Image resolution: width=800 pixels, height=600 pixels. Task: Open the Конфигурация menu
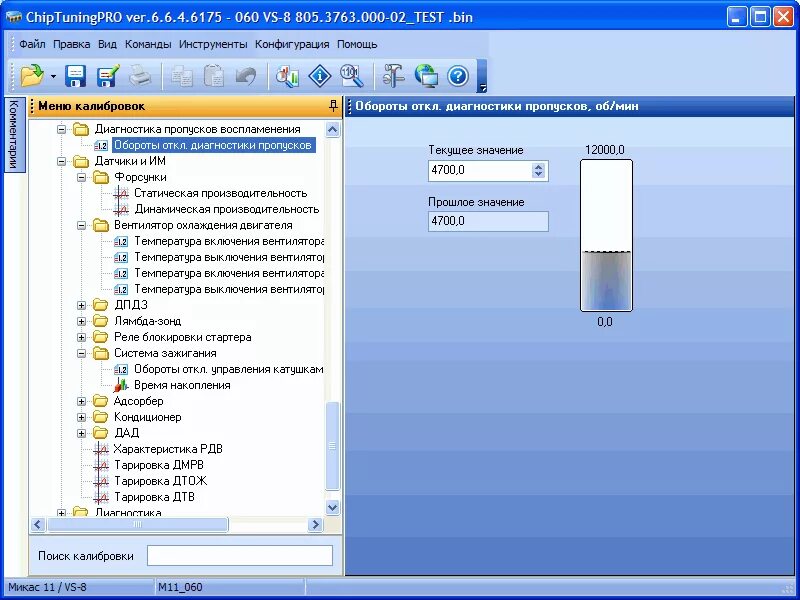(292, 44)
